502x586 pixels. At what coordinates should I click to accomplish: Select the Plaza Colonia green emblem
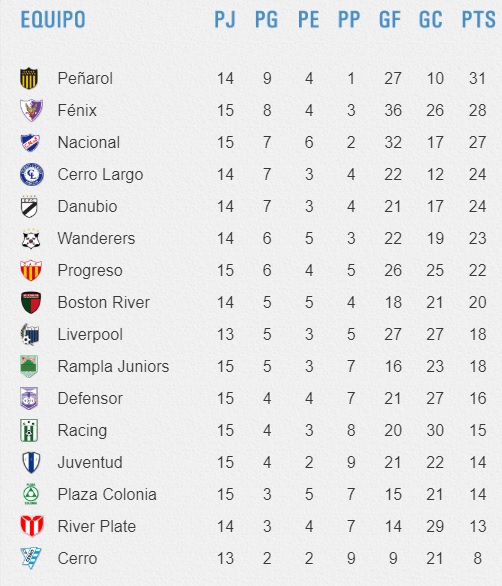(x=31, y=494)
